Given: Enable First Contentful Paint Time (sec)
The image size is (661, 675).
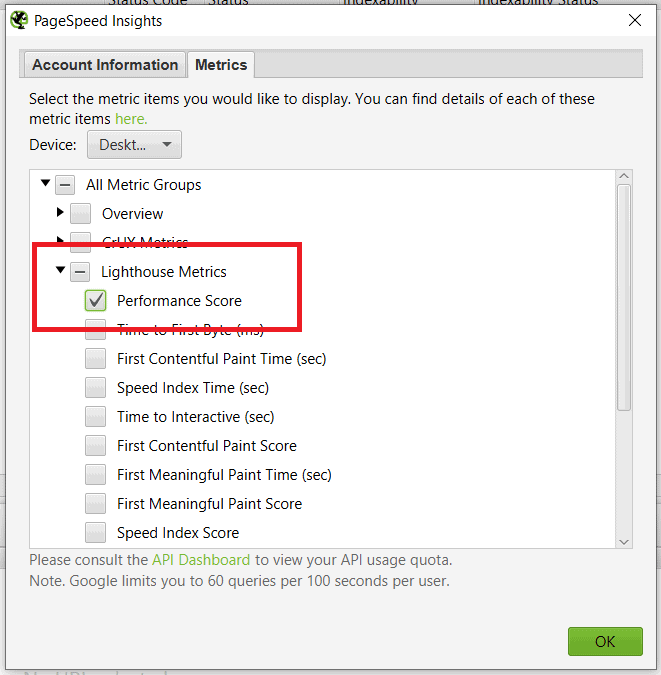Looking at the screenshot, I should click(x=95, y=359).
